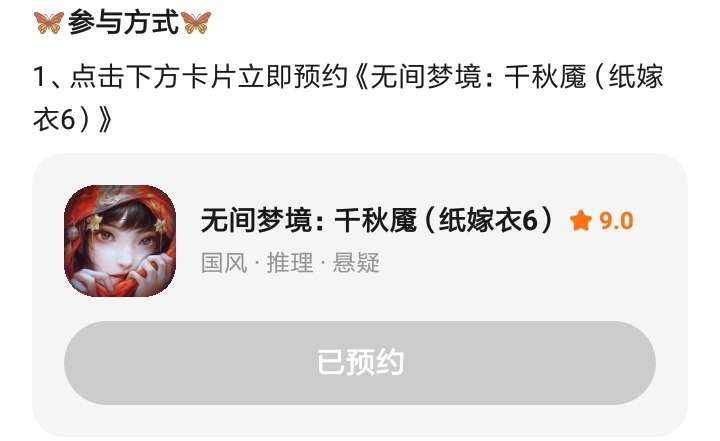This screenshot has width=720, height=441.
Task: Open the 推理 genre tag
Action: click(x=290, y=263)
